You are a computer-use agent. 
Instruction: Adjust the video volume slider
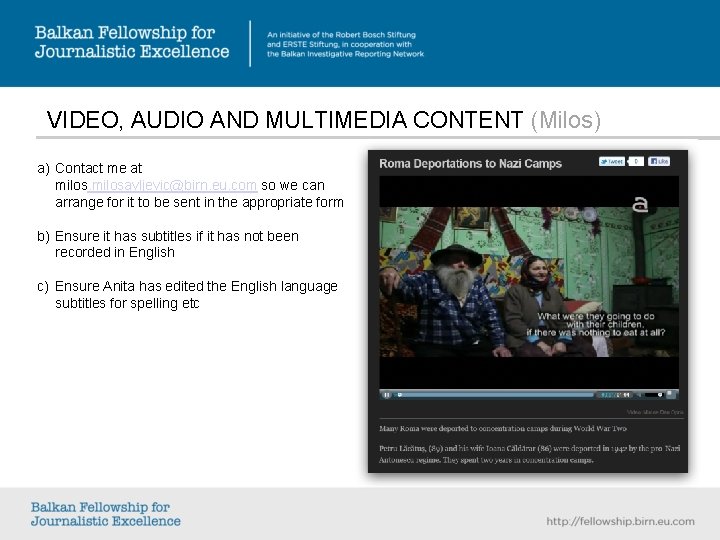(654, 395)
